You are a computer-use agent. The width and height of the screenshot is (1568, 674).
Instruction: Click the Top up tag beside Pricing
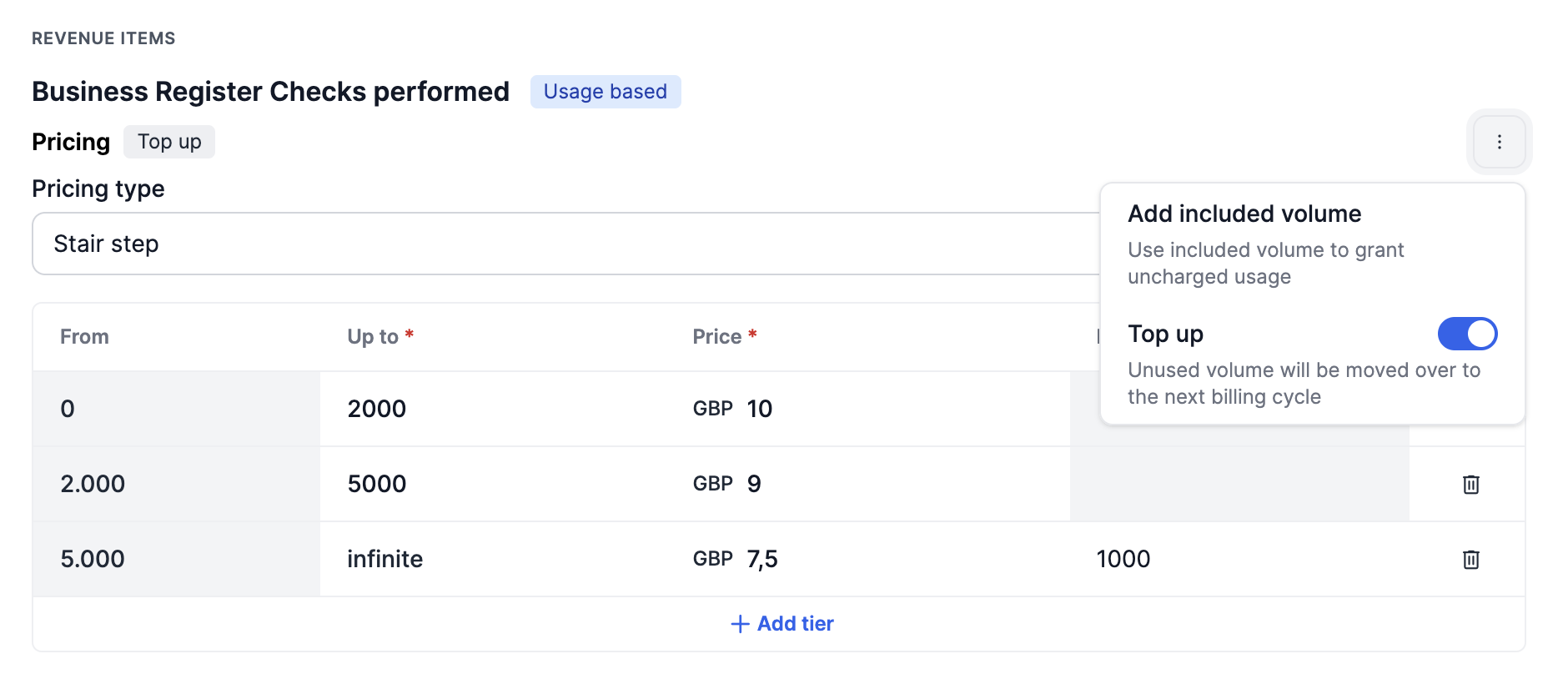[x=169, y=142]
